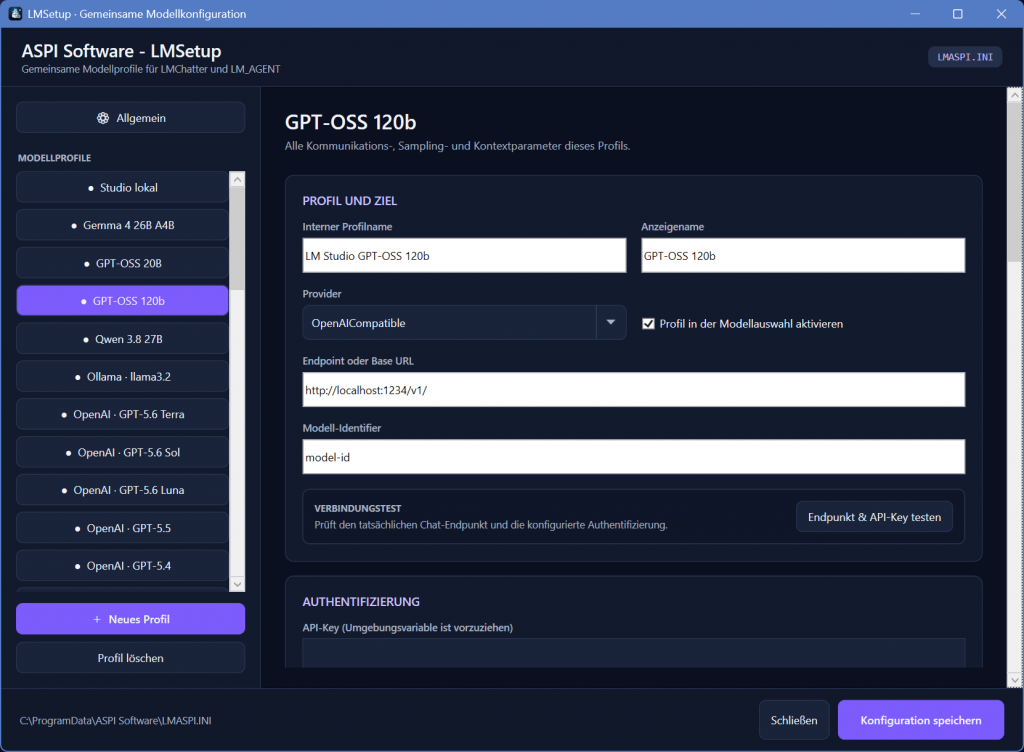Focus the API-Key input field
This screenshot has height=752, width=1024.
[x=633, y=653]
